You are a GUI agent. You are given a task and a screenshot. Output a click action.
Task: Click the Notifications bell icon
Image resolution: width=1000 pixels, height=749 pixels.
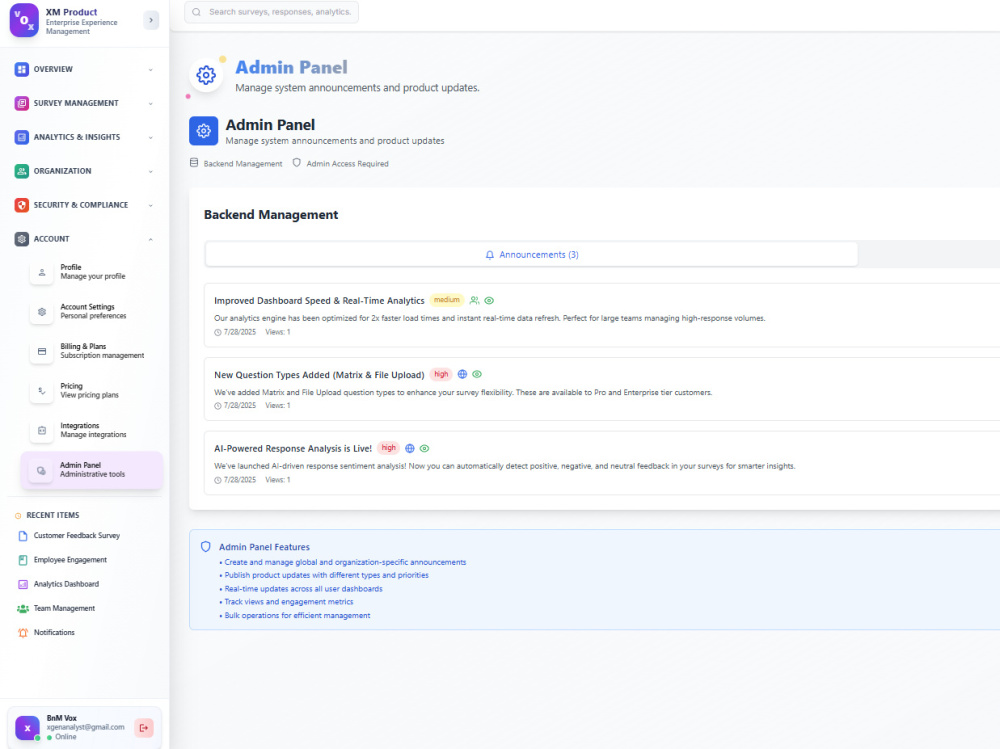click(x=23, y=633)
